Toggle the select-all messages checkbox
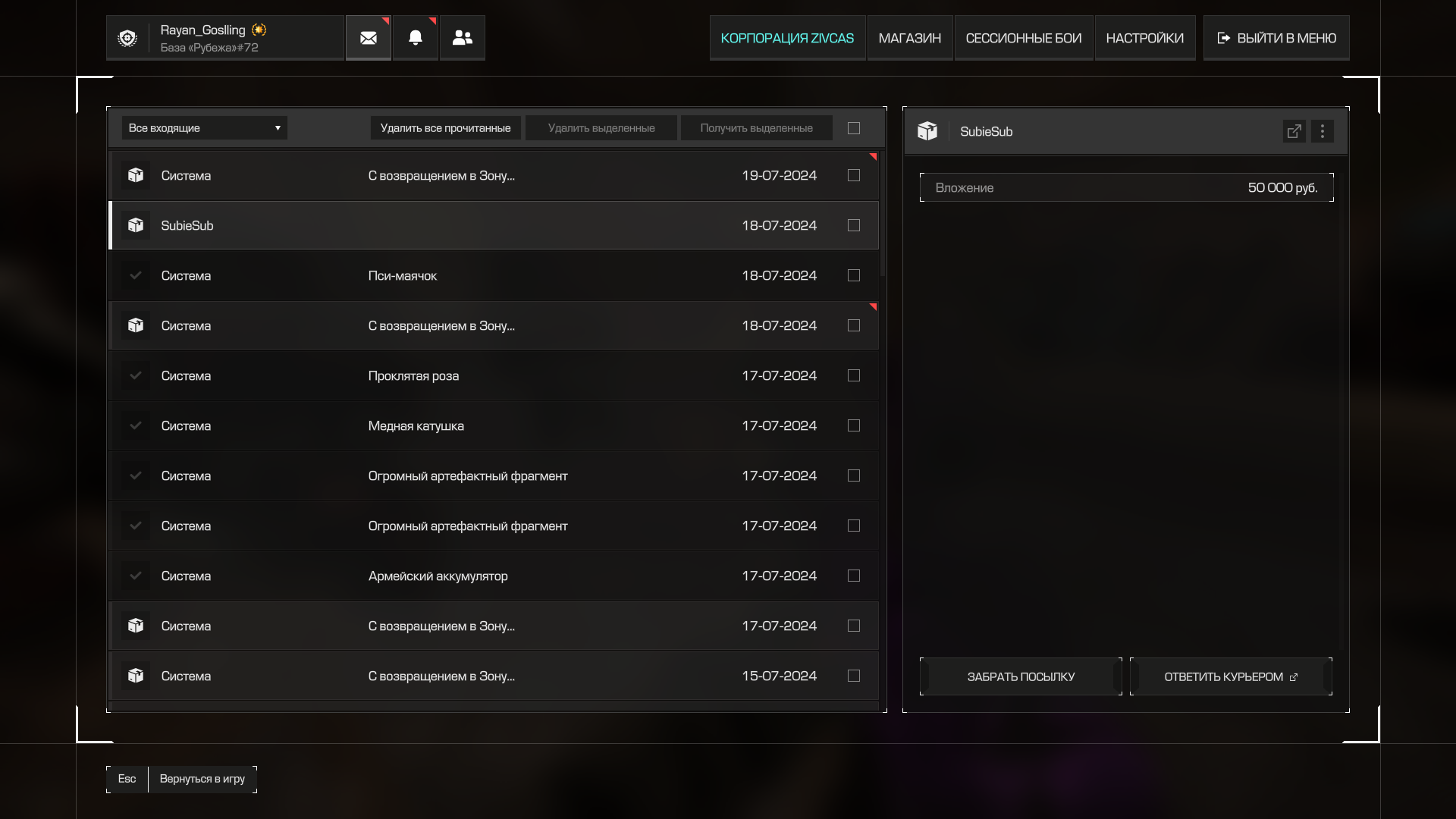This screenshot has height=819, width=1456. point(854,128)
